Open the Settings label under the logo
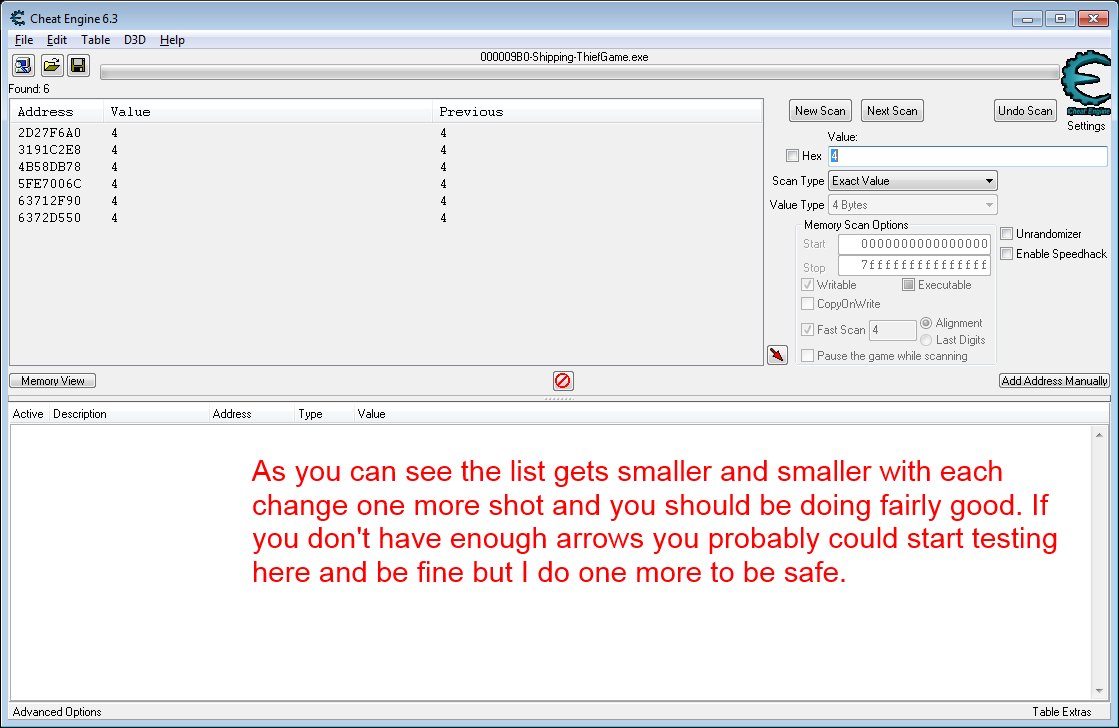Viewport: 1119px width, 728px height. tap(1085, 126)
